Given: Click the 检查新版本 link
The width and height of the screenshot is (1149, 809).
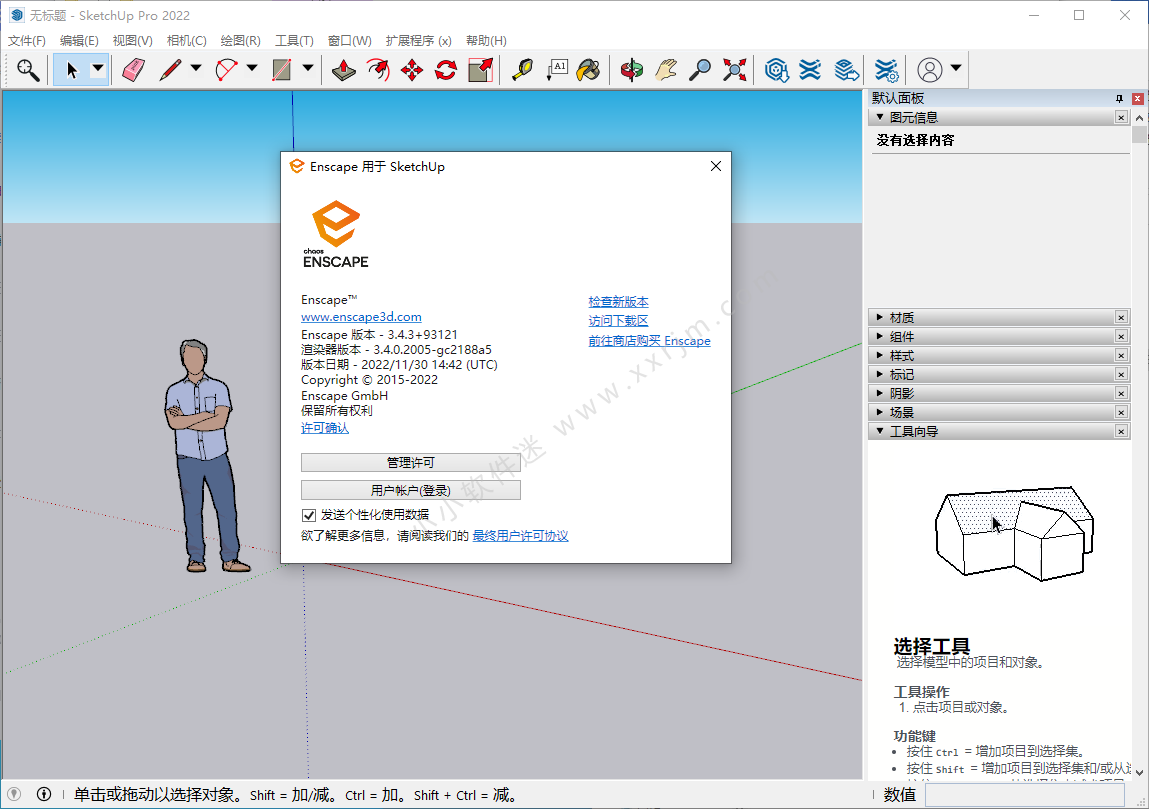Looking at the screenshot, I should click(x=618, y=302).
